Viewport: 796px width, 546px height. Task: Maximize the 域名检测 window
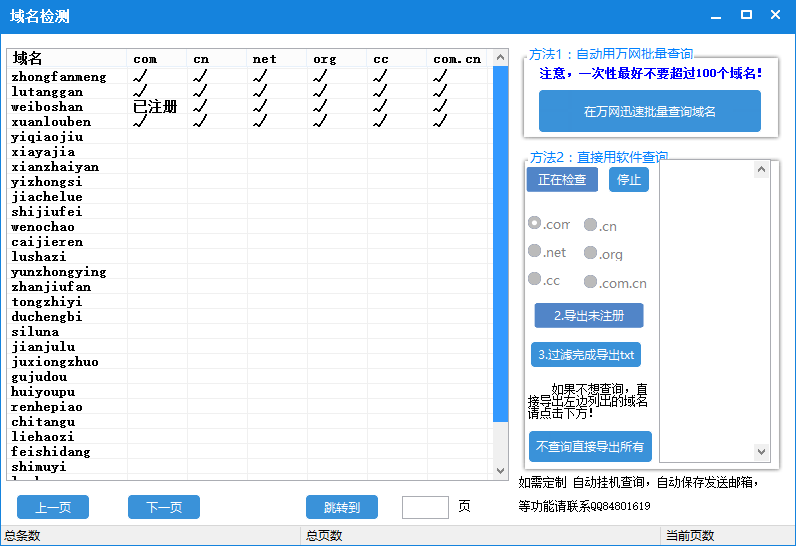(746, 15)
